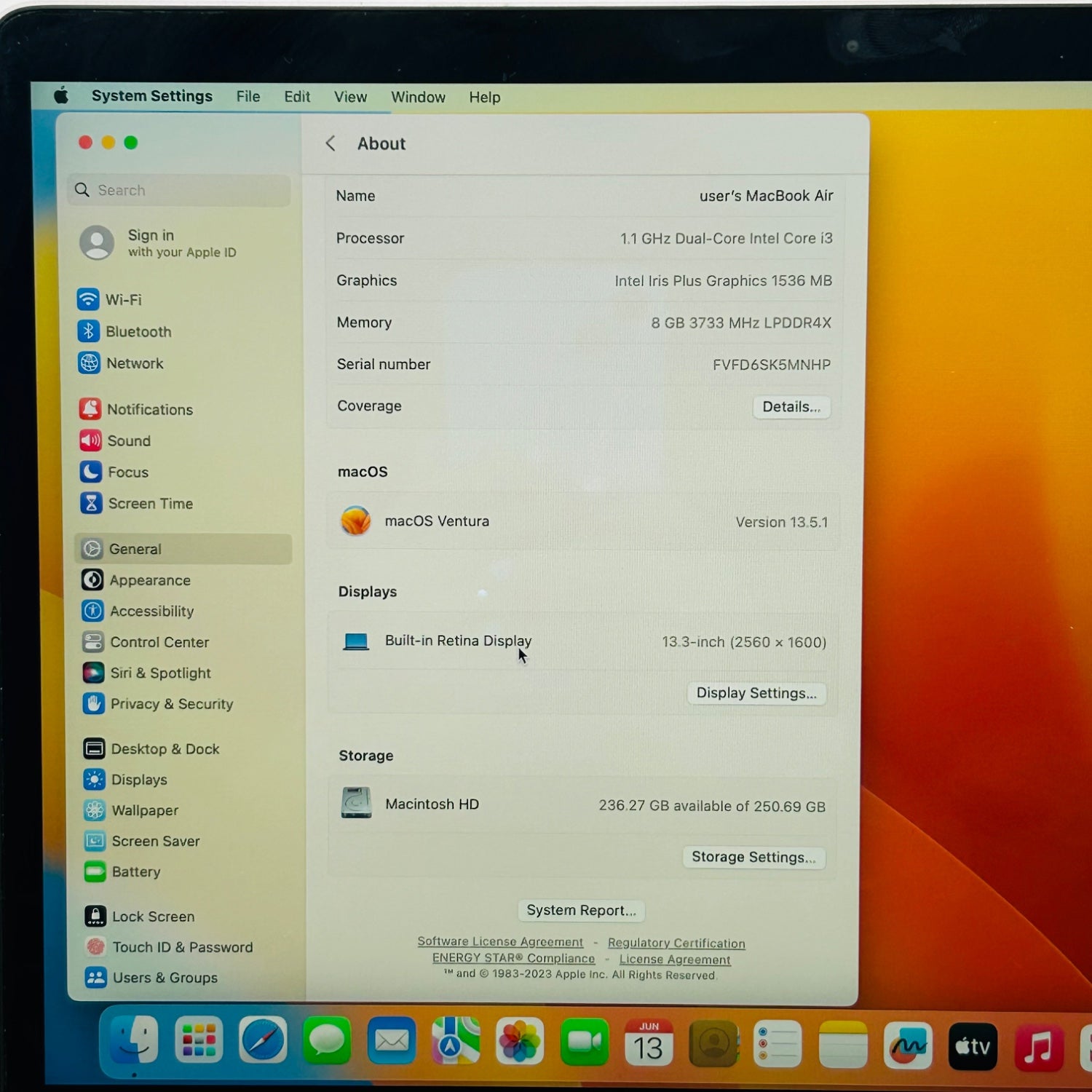This screenshot has width=1092, height=1092.
Task: Open the Desktop & Dock icon
Action: [x=95, y=748]
